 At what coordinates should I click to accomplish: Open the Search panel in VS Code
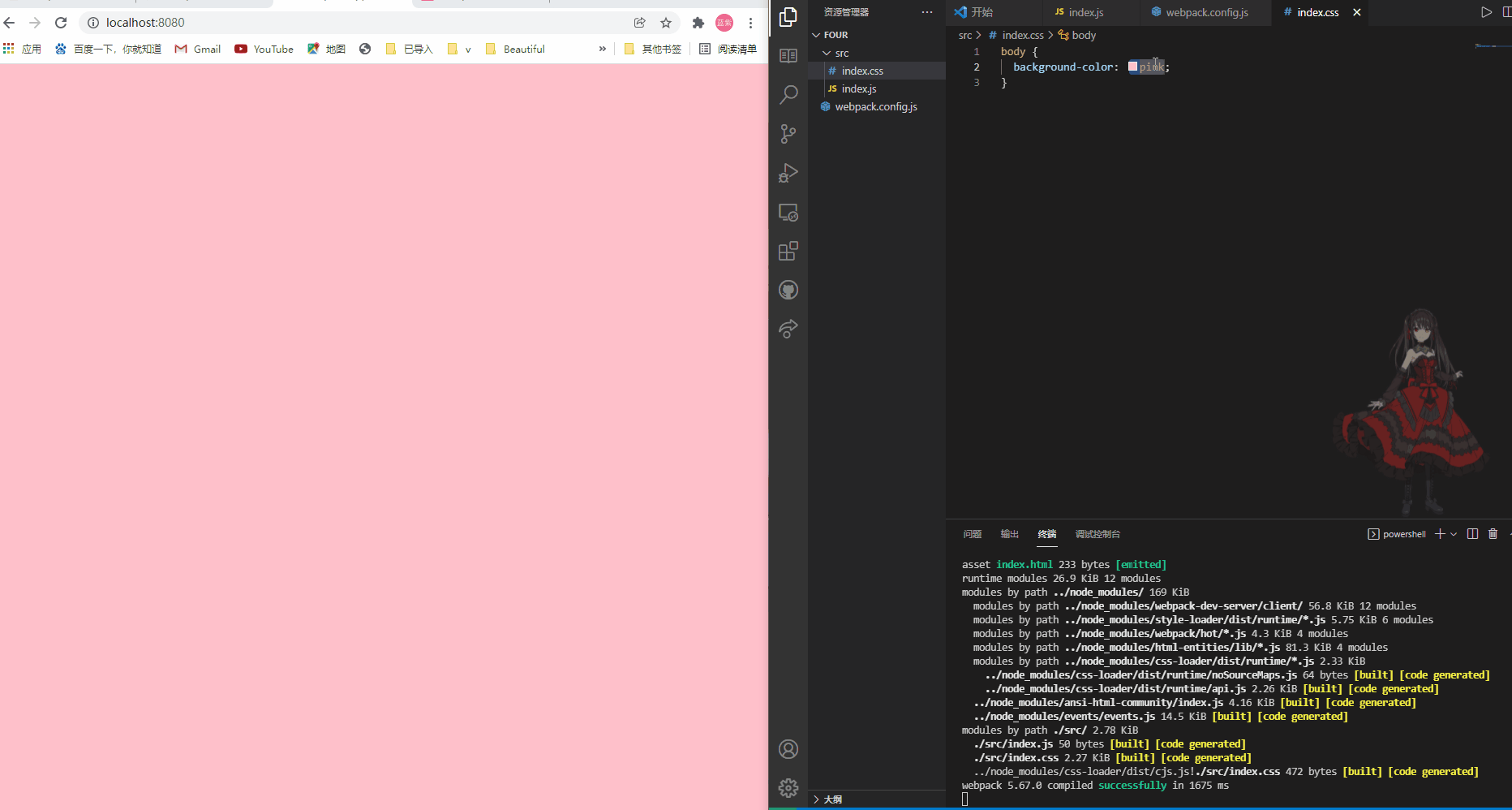pos(788,95)
